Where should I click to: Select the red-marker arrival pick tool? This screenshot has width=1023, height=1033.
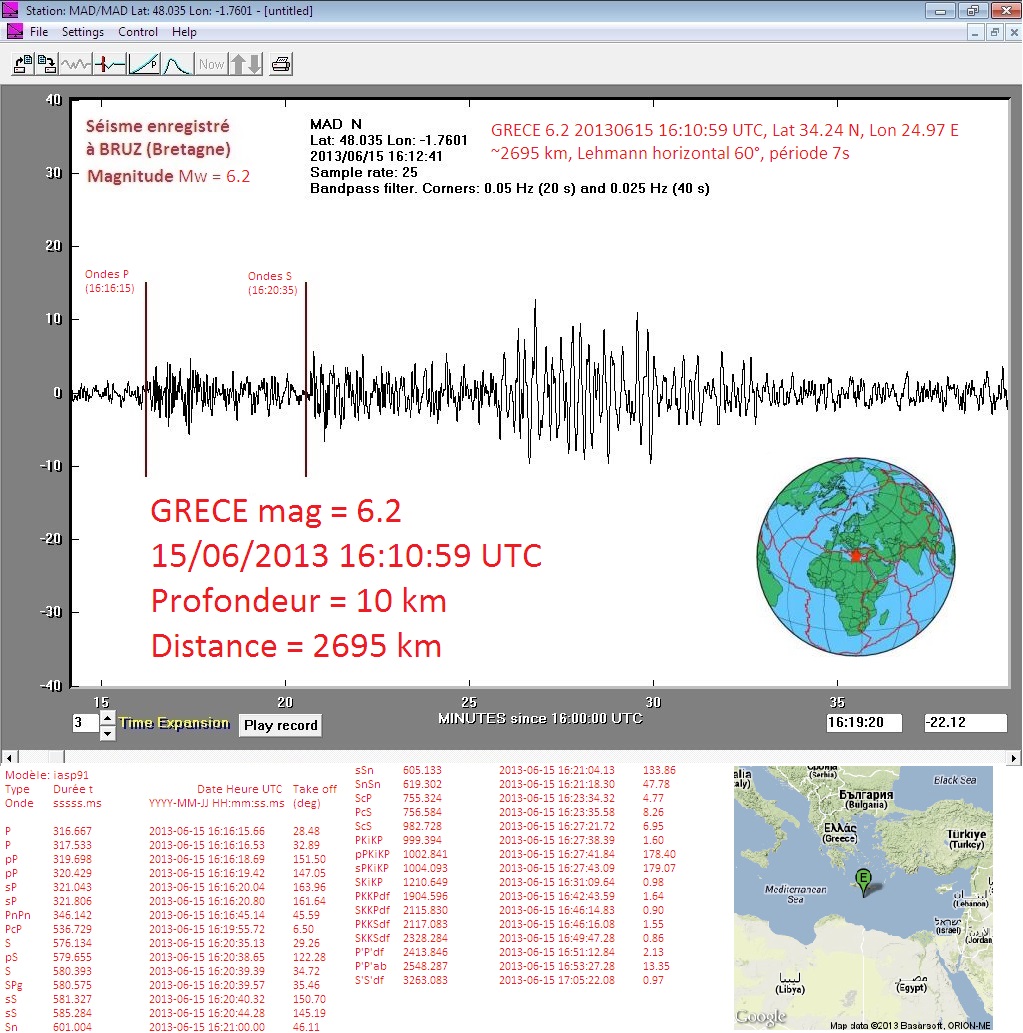[x=109, y=65]
